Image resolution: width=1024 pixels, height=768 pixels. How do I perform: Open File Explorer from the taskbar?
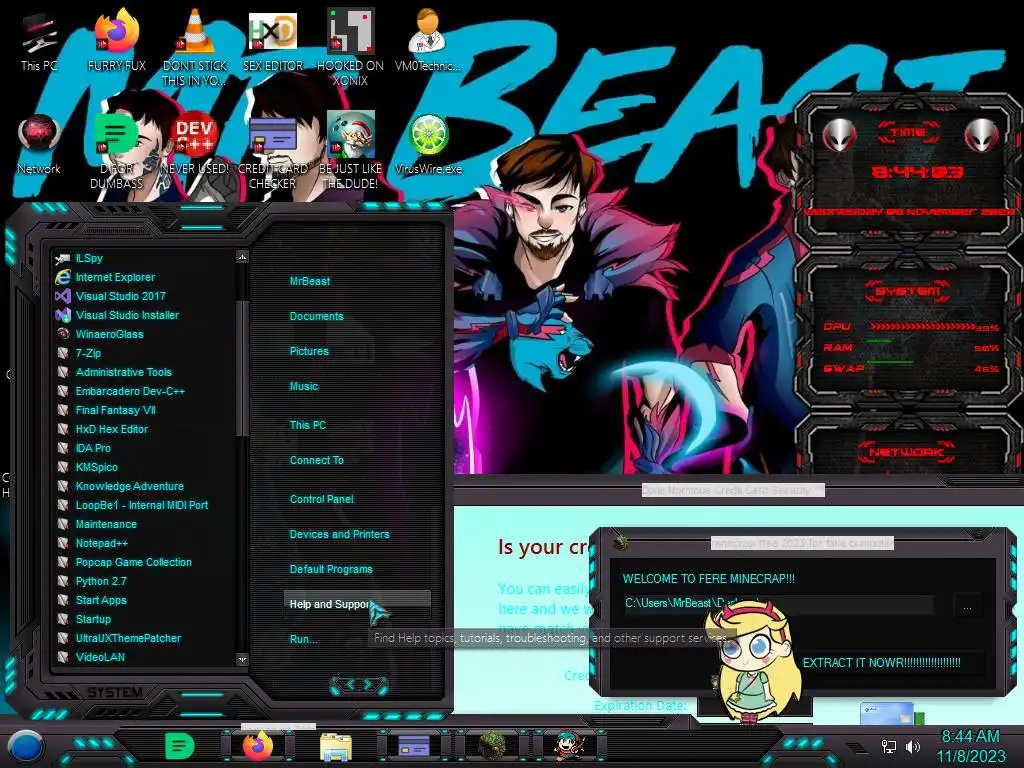click(336, 746)
